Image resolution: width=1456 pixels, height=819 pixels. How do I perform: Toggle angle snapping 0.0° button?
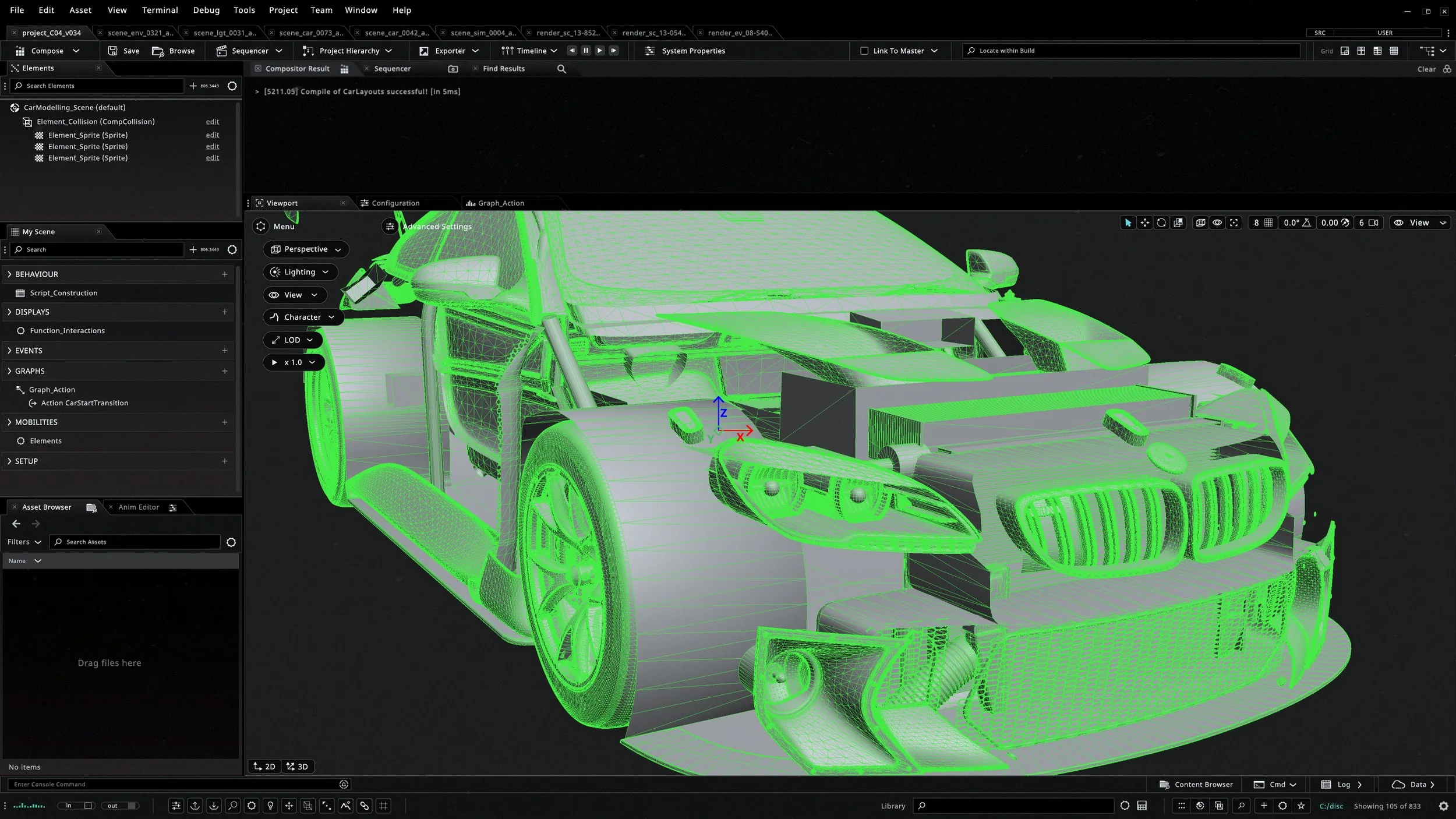click(x=1297, y=223)
